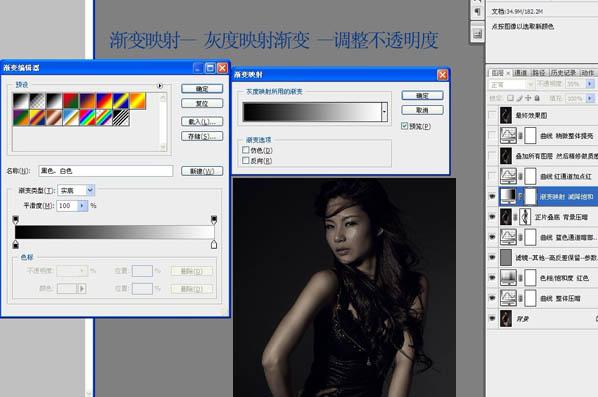The width and height of the screenshot is (598, 397).
Task: Open the 渐变类型 dropdown
Action: pos(90,190)
